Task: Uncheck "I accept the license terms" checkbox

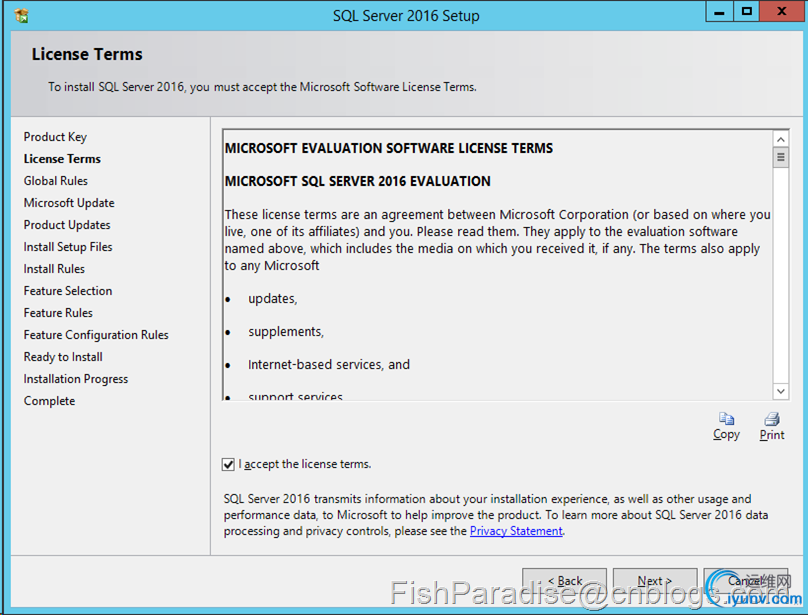Action: coord(228,464)
